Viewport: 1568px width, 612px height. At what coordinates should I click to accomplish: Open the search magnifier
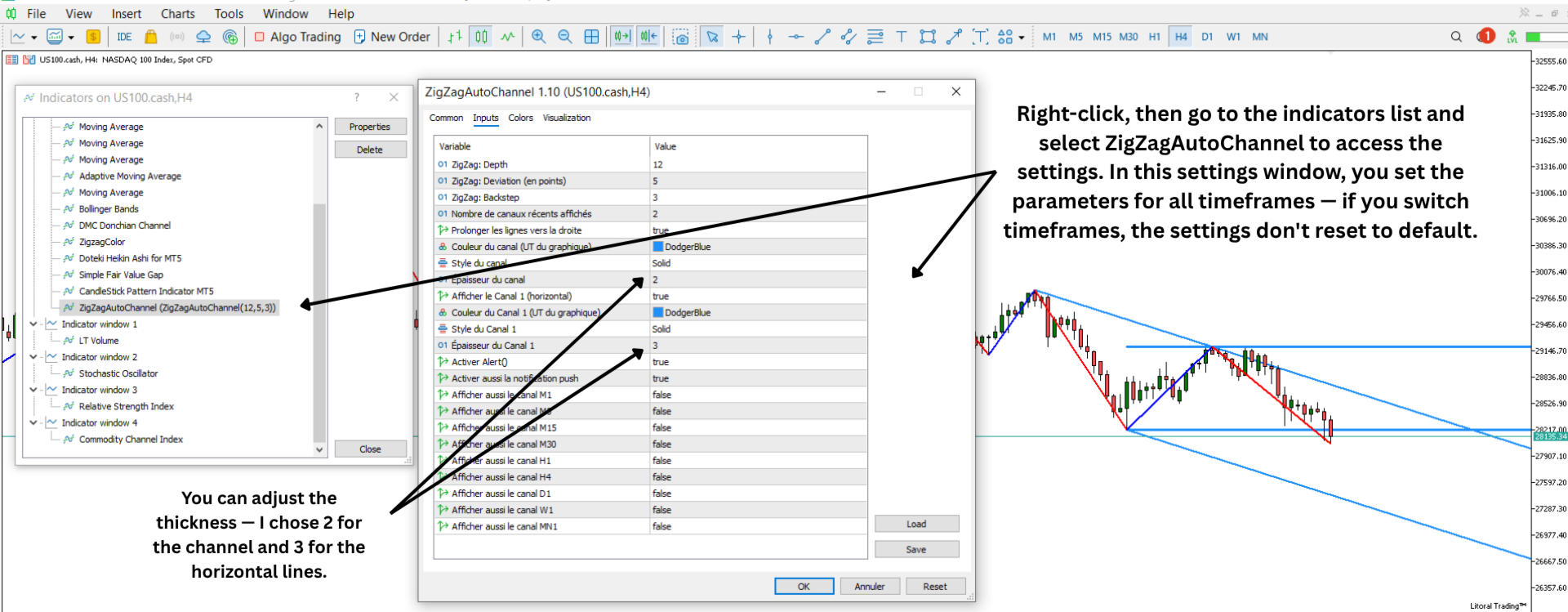click(x=1456, y=37)
